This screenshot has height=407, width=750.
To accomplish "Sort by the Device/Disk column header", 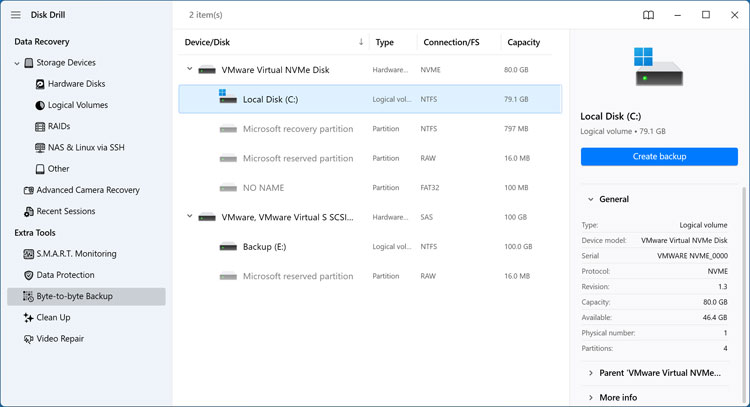I will [x=207, y=42].
